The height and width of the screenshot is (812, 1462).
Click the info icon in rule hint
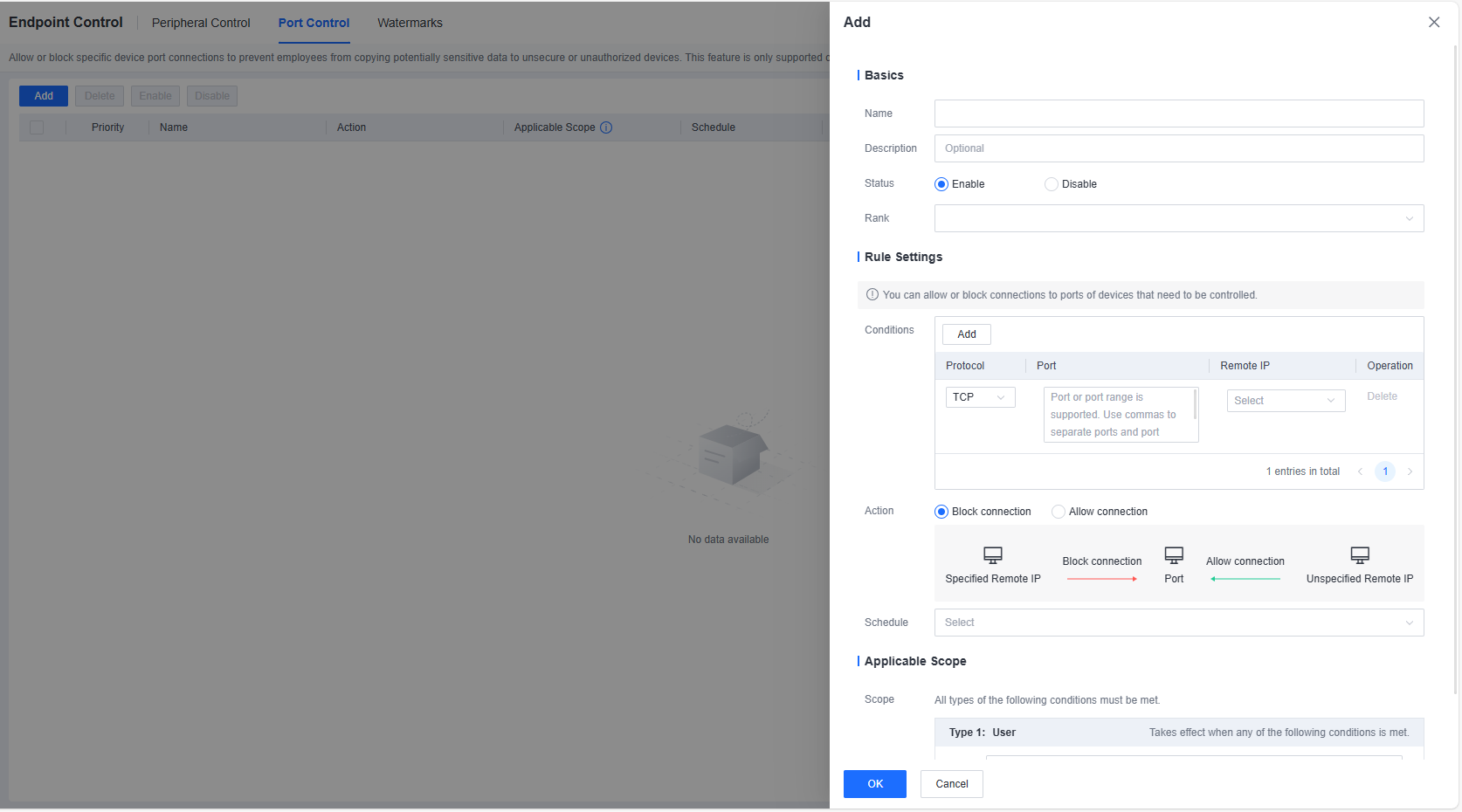(872, 295)
